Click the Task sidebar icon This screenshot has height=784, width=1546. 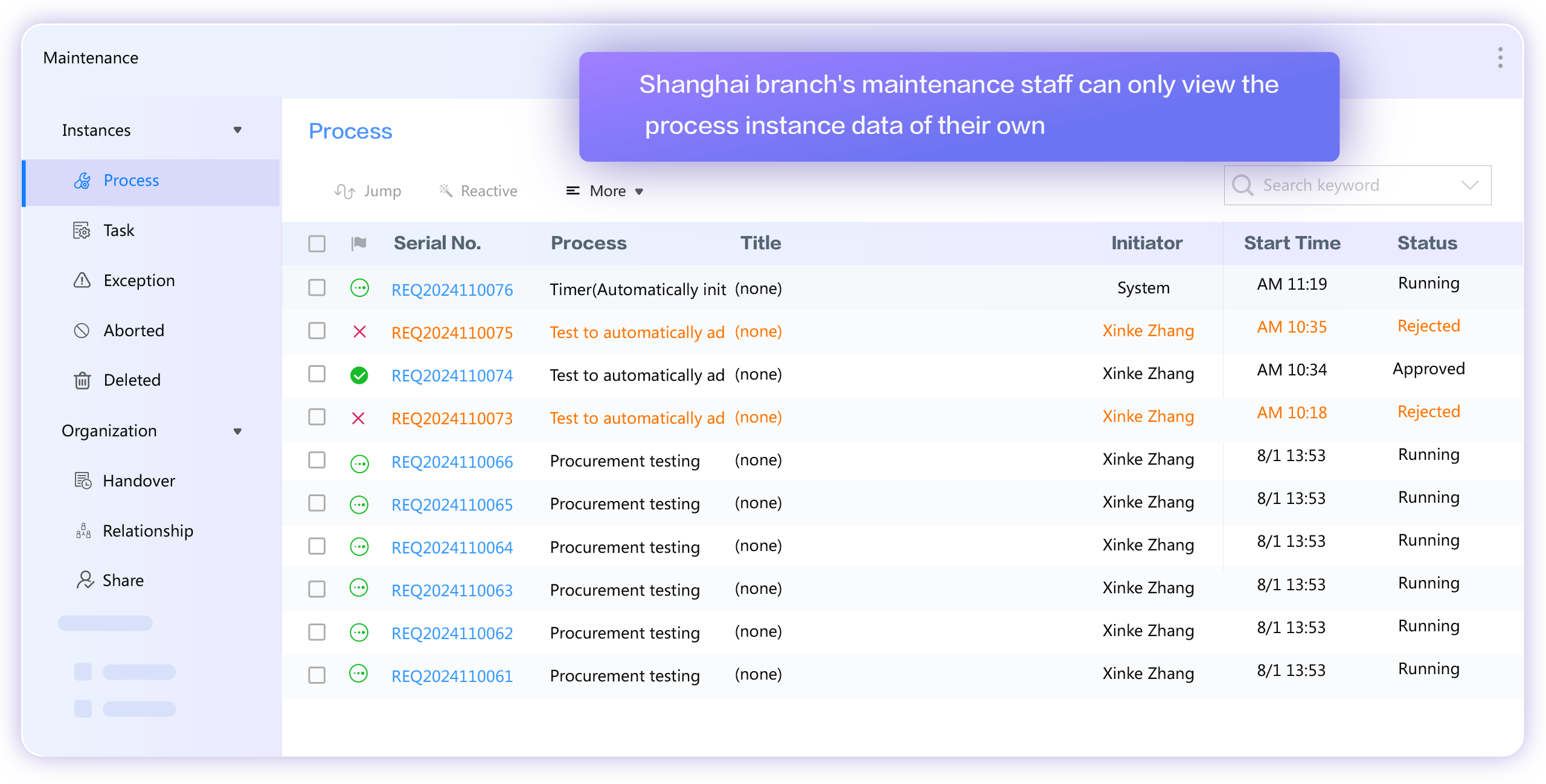[82, 231]
